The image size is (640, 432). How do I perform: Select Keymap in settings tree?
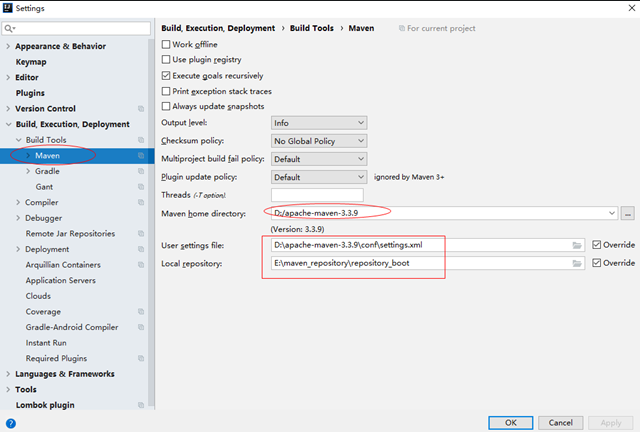[x=31, y=62]
